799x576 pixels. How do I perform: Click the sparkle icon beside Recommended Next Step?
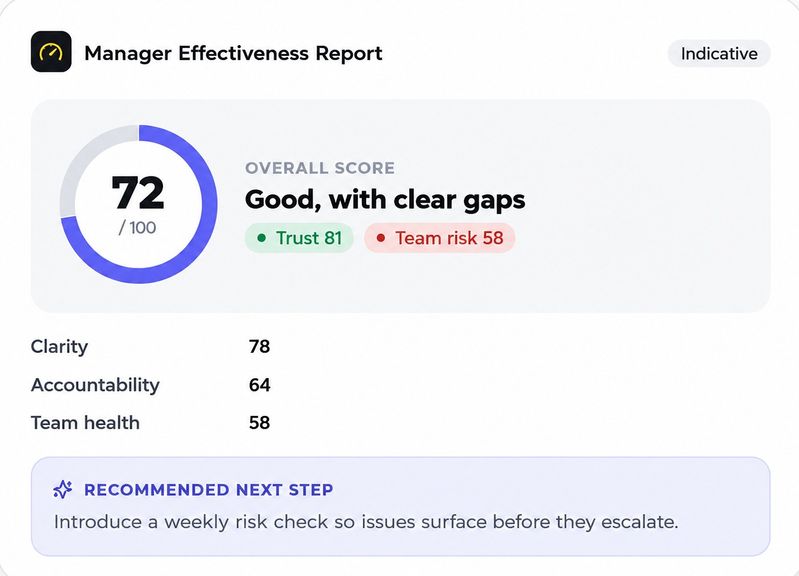tap(63, 489)
